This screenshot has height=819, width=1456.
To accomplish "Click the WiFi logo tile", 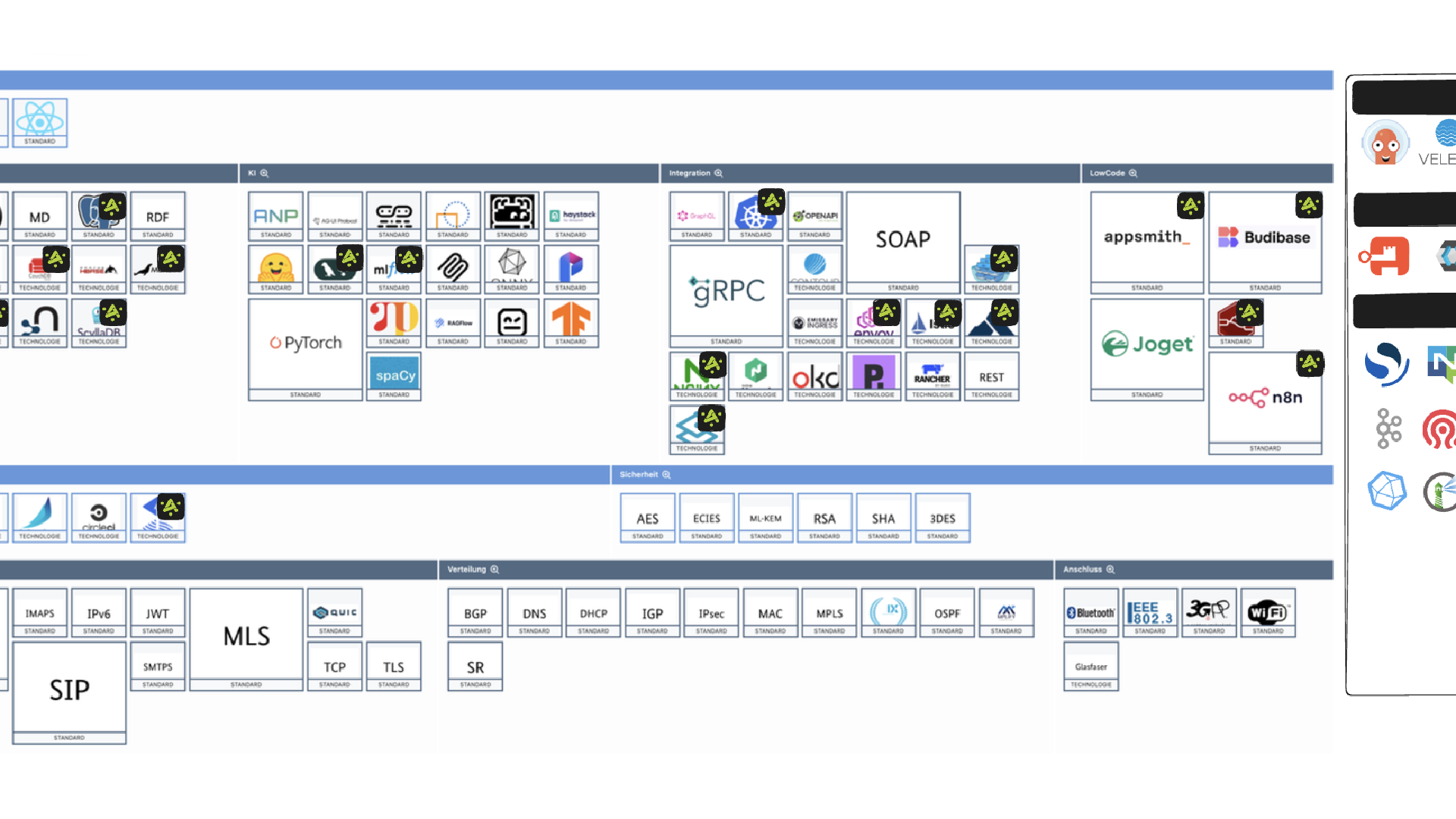I will (x=1268, y=611).
